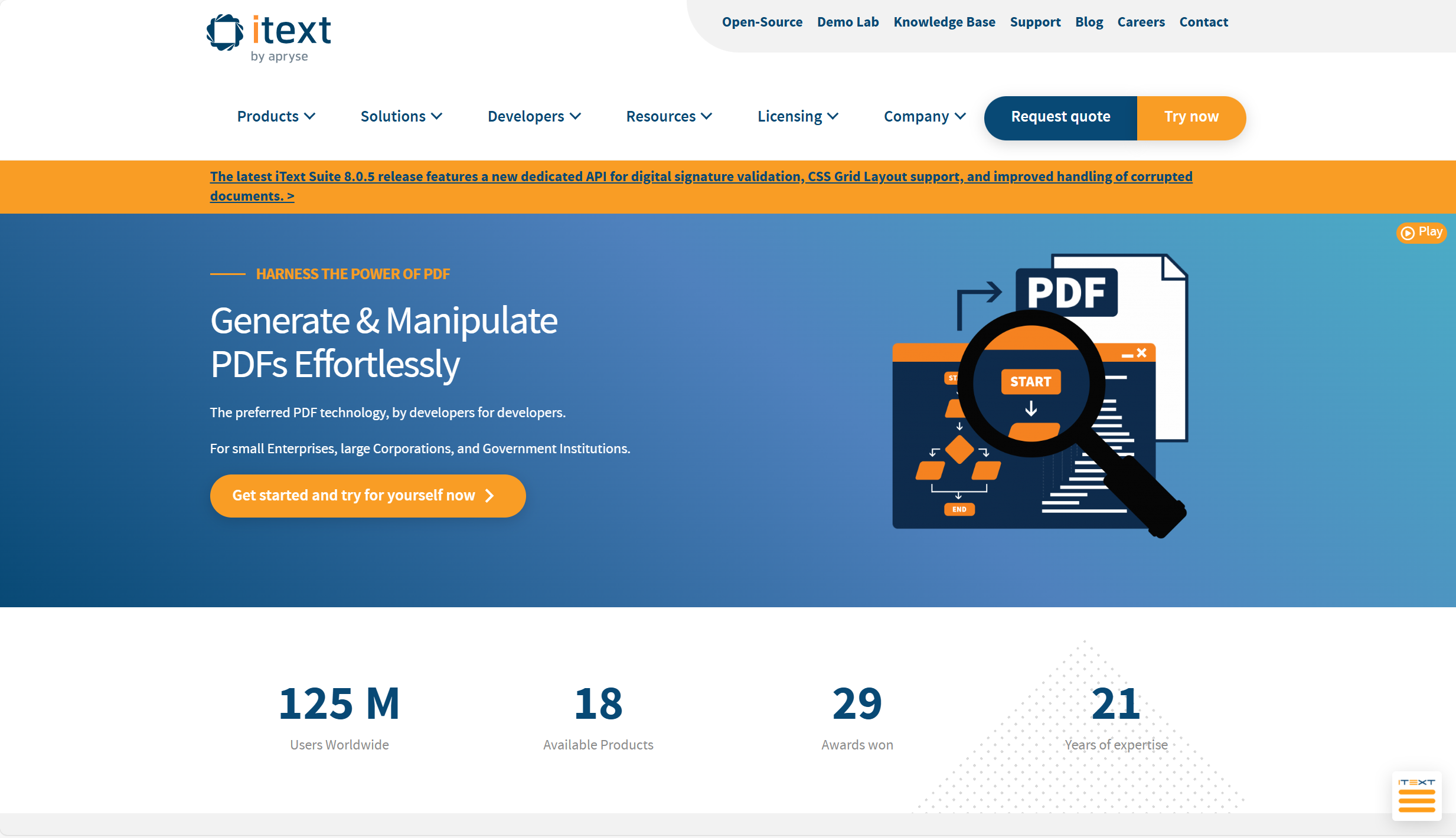The width and height of the screenshot is (1456, 838).
Task: Open the iText floating menu widget
Action: pyautogui.click(x=1416, y=797)
